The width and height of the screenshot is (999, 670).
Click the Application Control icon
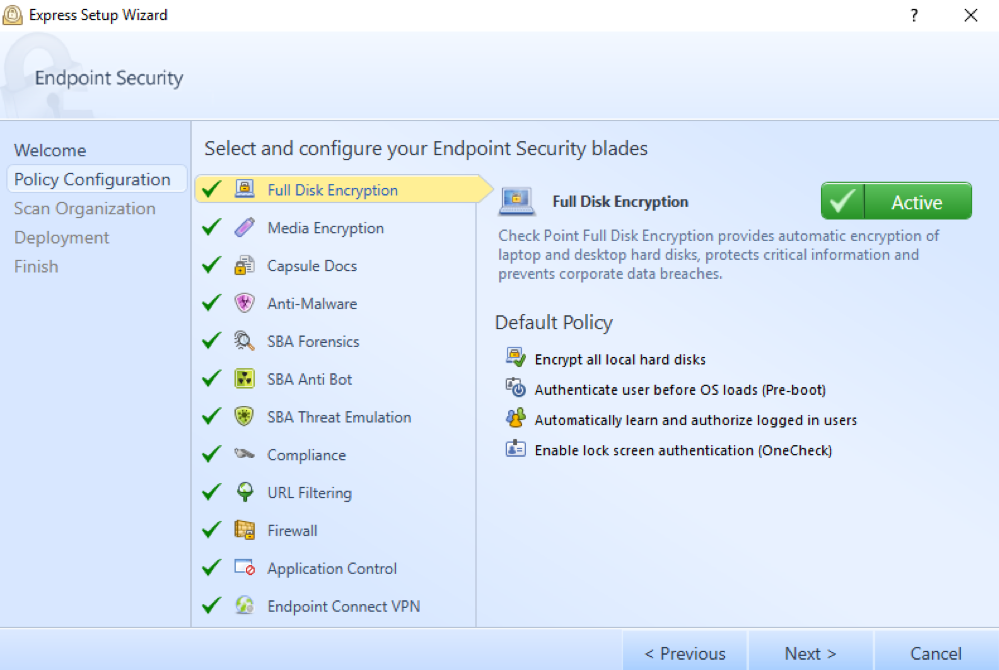(x=245, y=567)
